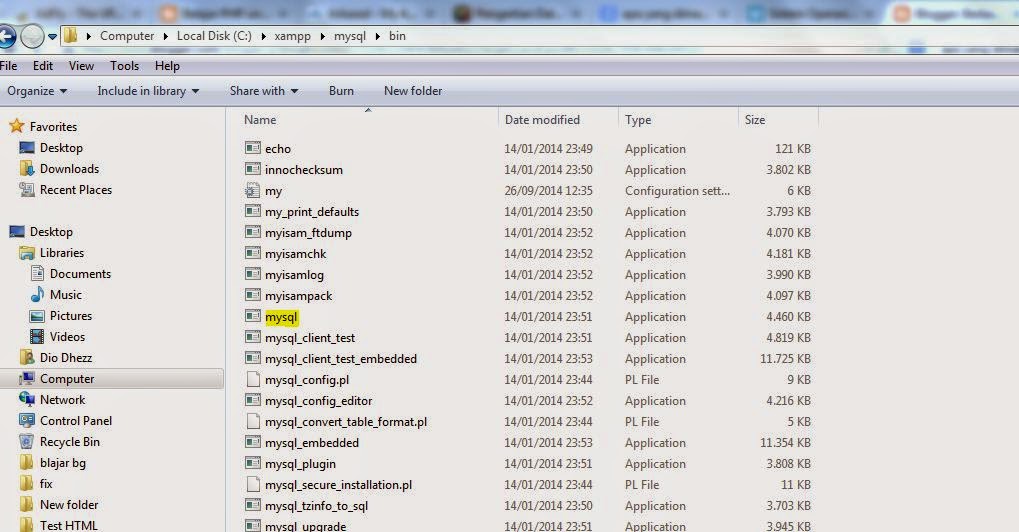Viewport: 1019px width, 532px height.
Task: Select Test HTML folder in sidebar
Action: click(68, 526)
